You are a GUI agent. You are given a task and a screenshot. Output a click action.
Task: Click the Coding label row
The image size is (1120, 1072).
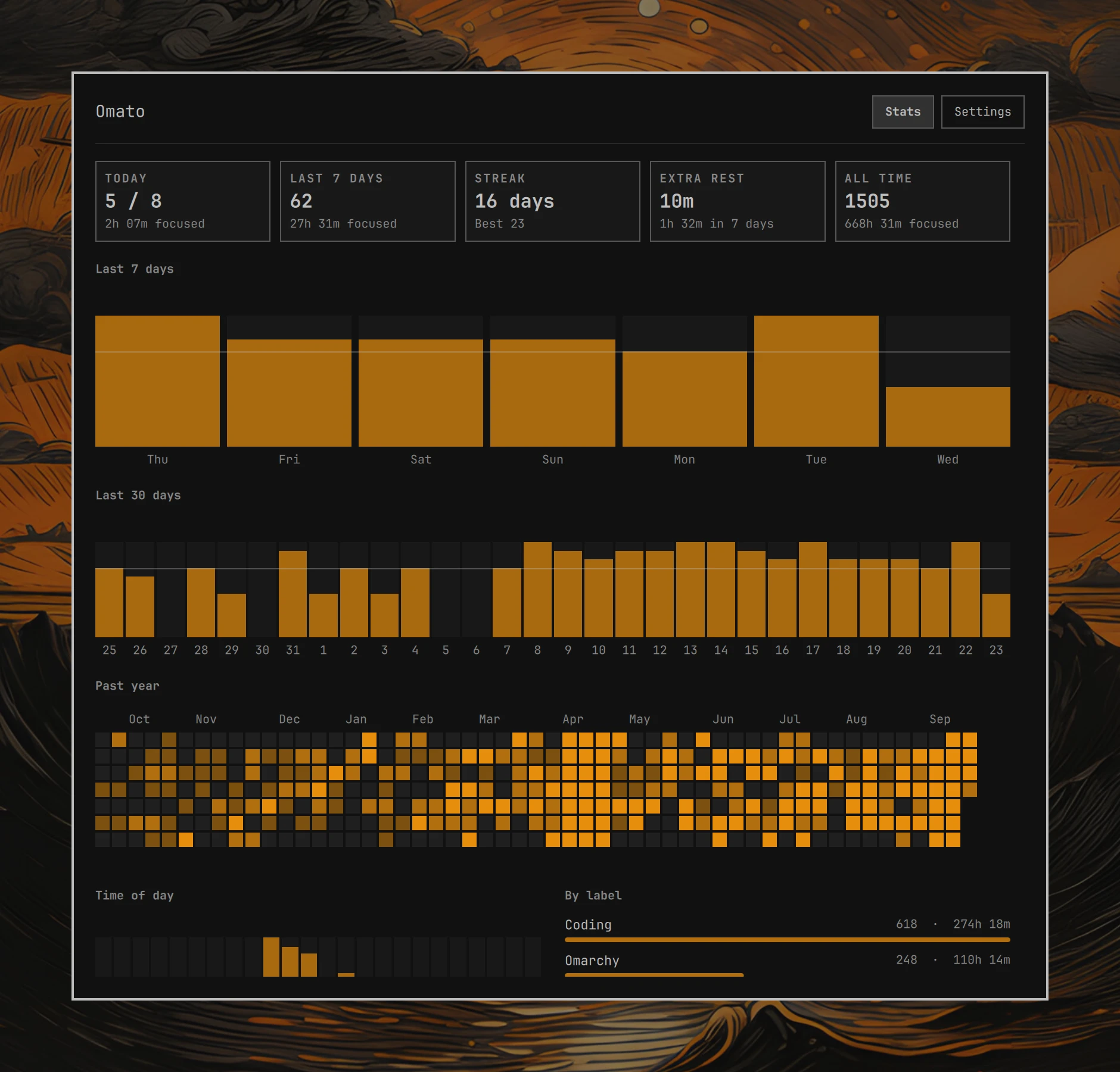coord(788,930)
